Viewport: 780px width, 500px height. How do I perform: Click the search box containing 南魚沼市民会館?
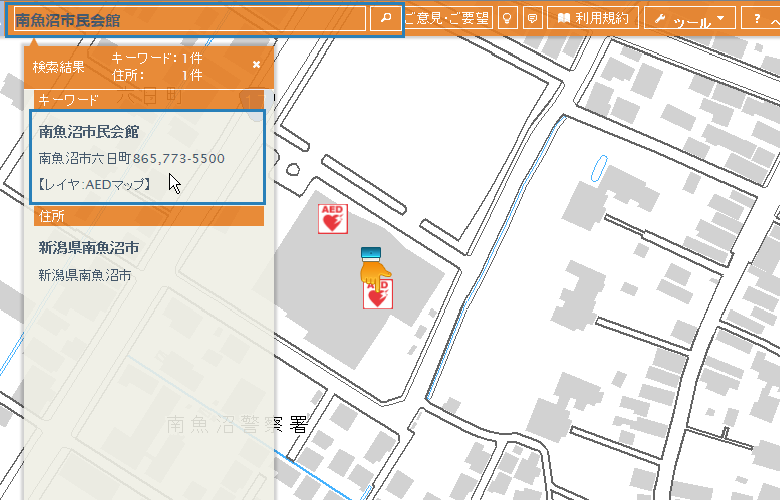point(190,19)
